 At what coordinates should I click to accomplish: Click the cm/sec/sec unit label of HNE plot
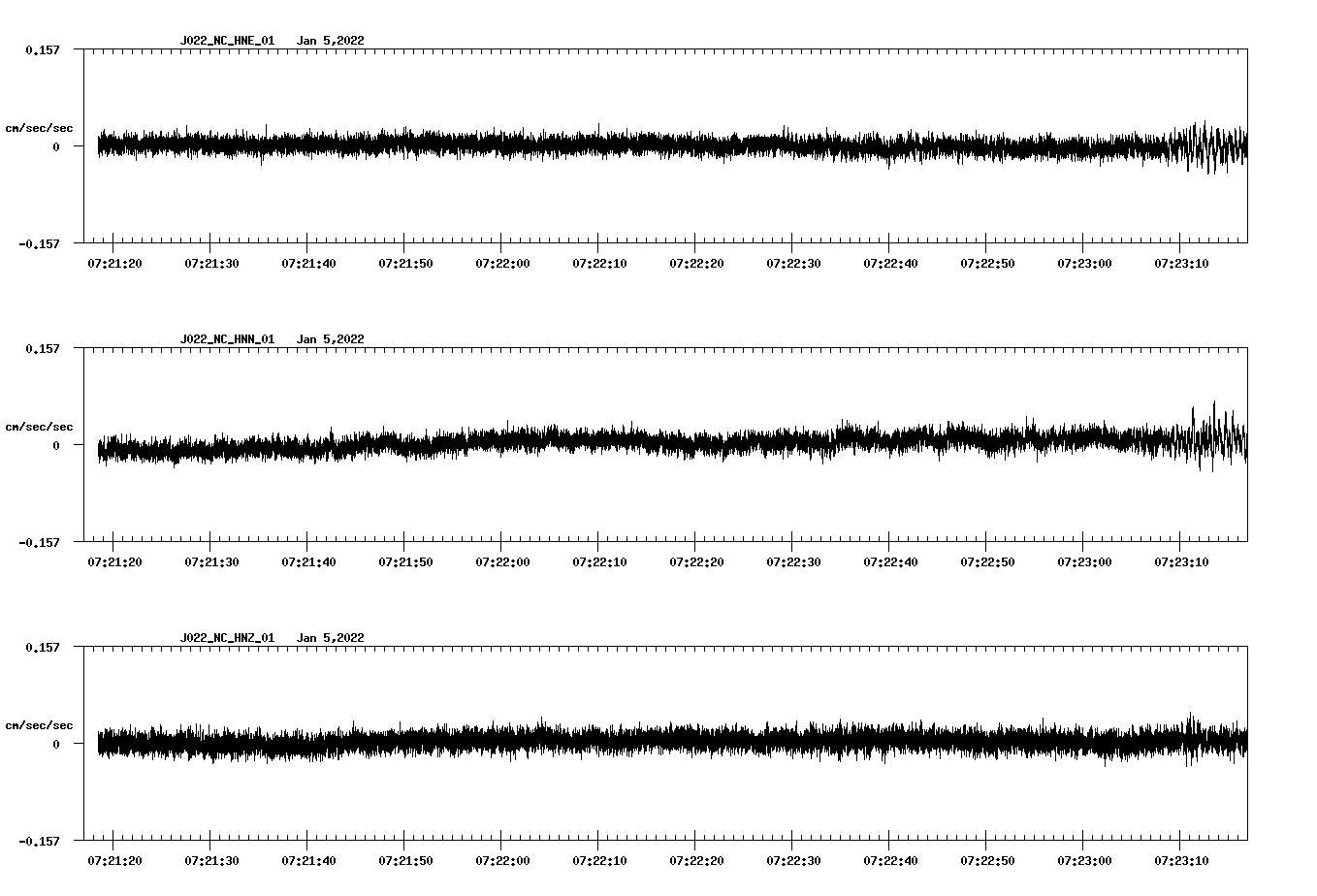pos(39,128)
